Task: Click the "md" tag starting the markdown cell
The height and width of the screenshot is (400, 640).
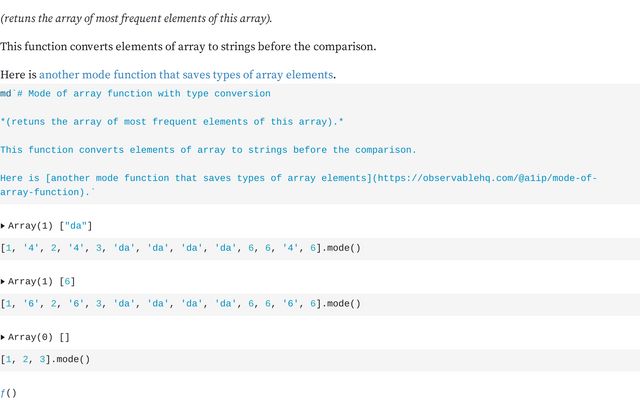Action: [5, 93]
